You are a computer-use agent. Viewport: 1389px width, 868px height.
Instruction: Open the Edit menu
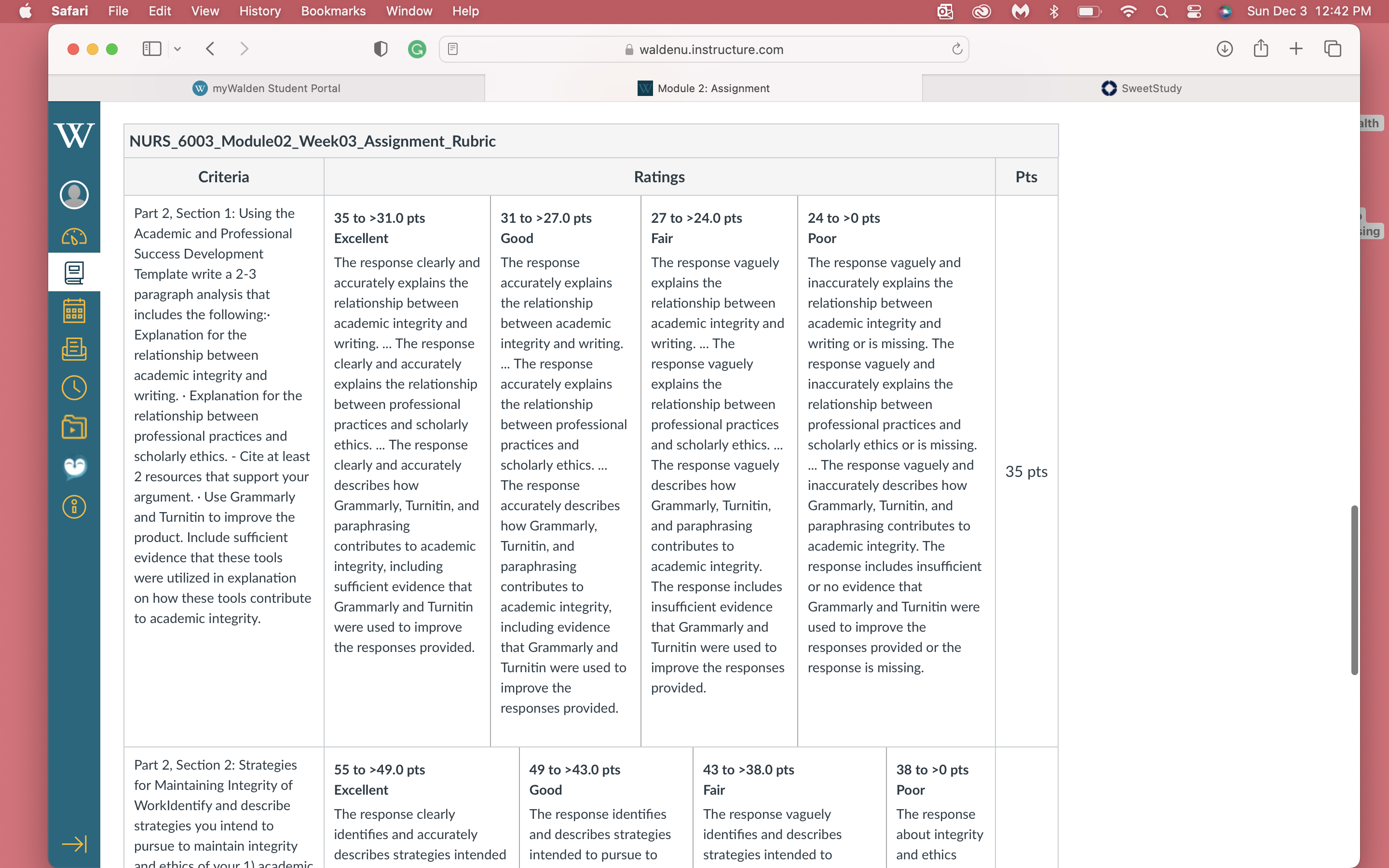point(160,11)
